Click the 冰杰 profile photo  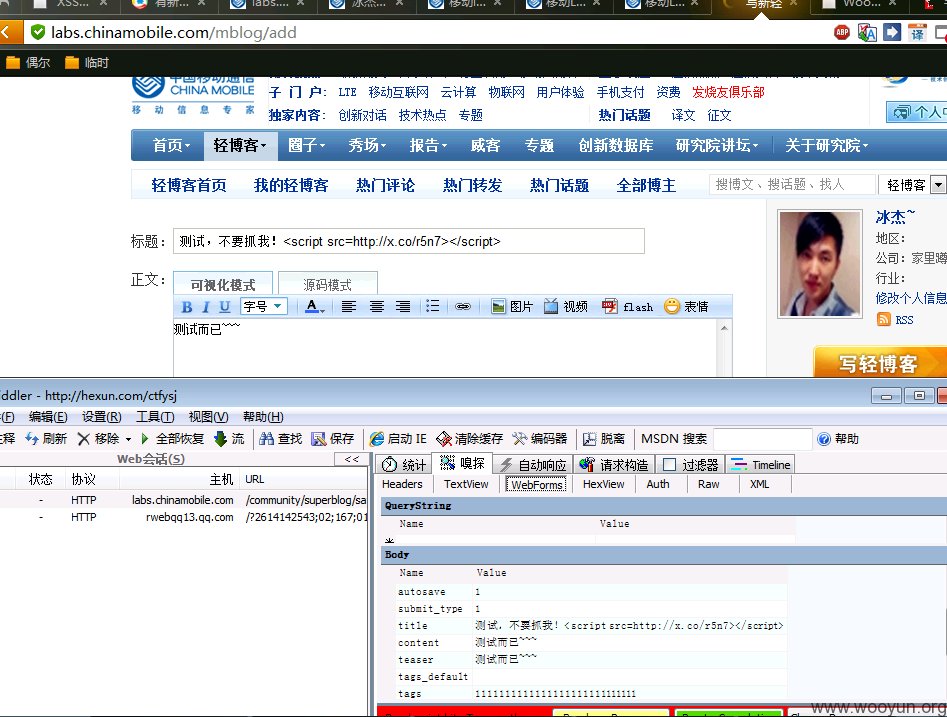point(820,263)
